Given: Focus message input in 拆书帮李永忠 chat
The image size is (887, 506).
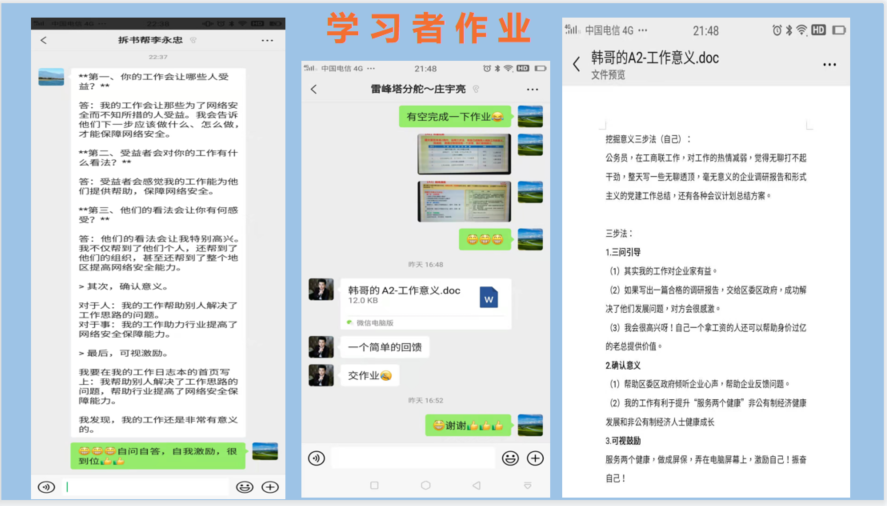Looking at the screenshot, I should tap(147, 487).
